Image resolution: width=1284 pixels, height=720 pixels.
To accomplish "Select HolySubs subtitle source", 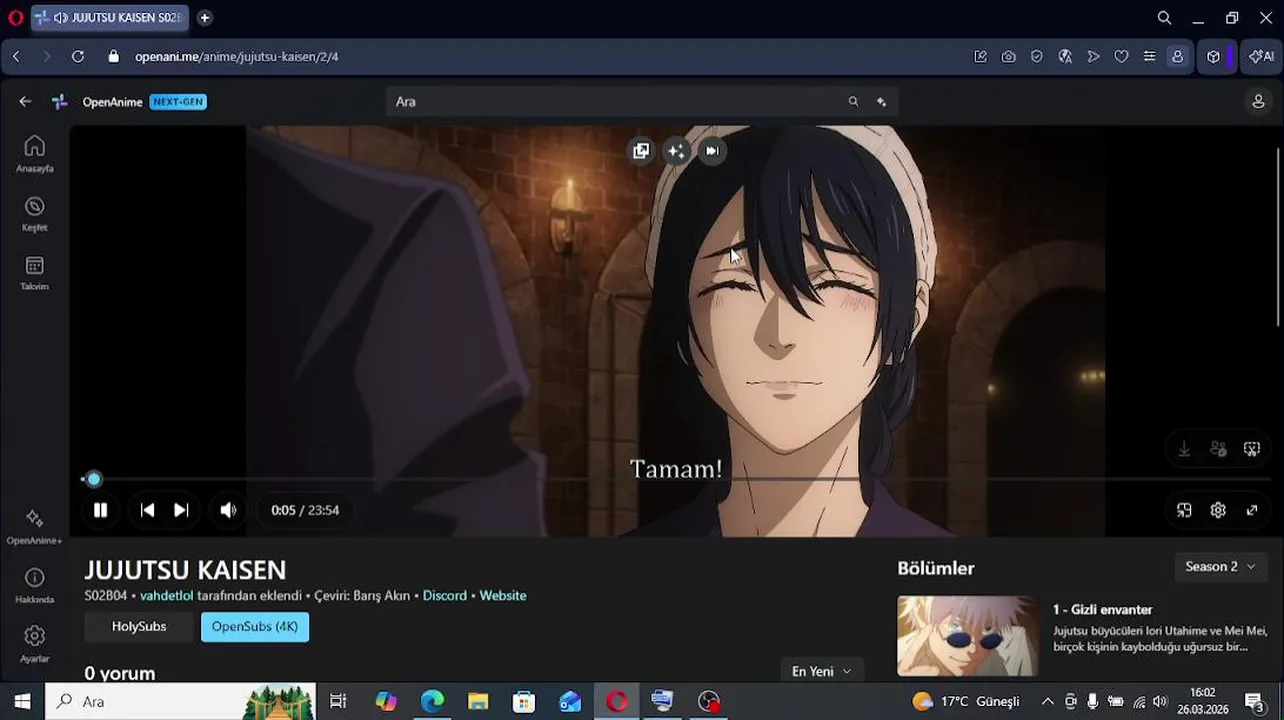I will click(139, 627).
